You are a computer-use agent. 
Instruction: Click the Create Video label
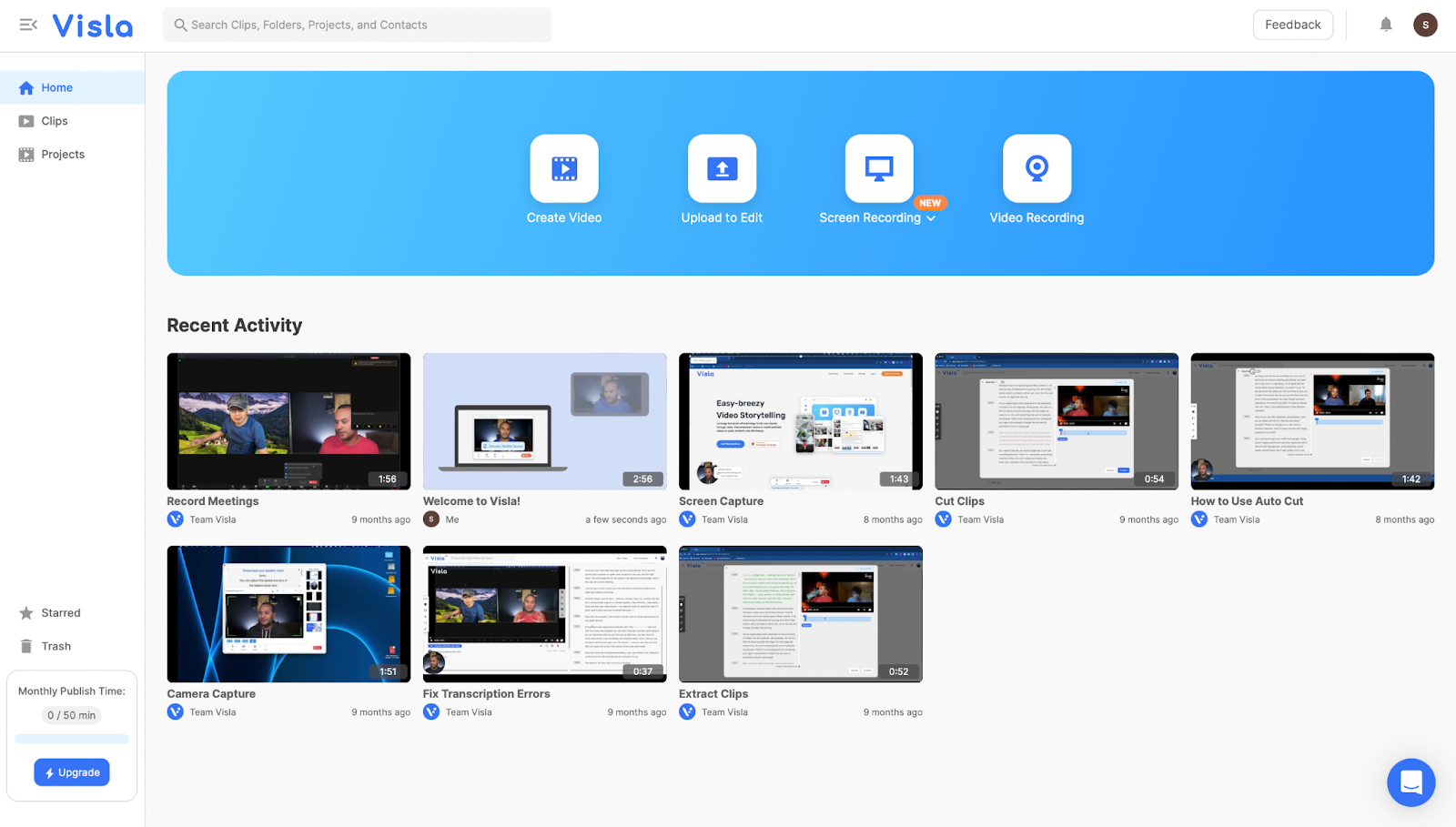coord(564,218)
